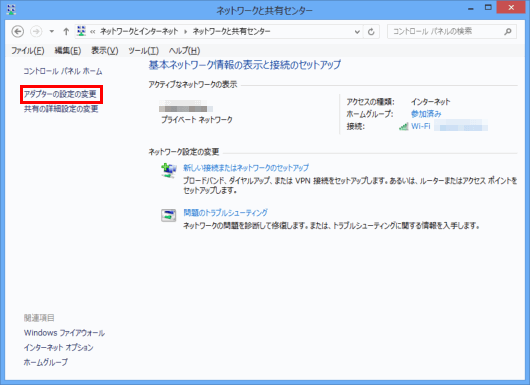Viewport: 530px width, 385px height.
Task: Click the window icon in the title bar
Action: click(11, 9)
